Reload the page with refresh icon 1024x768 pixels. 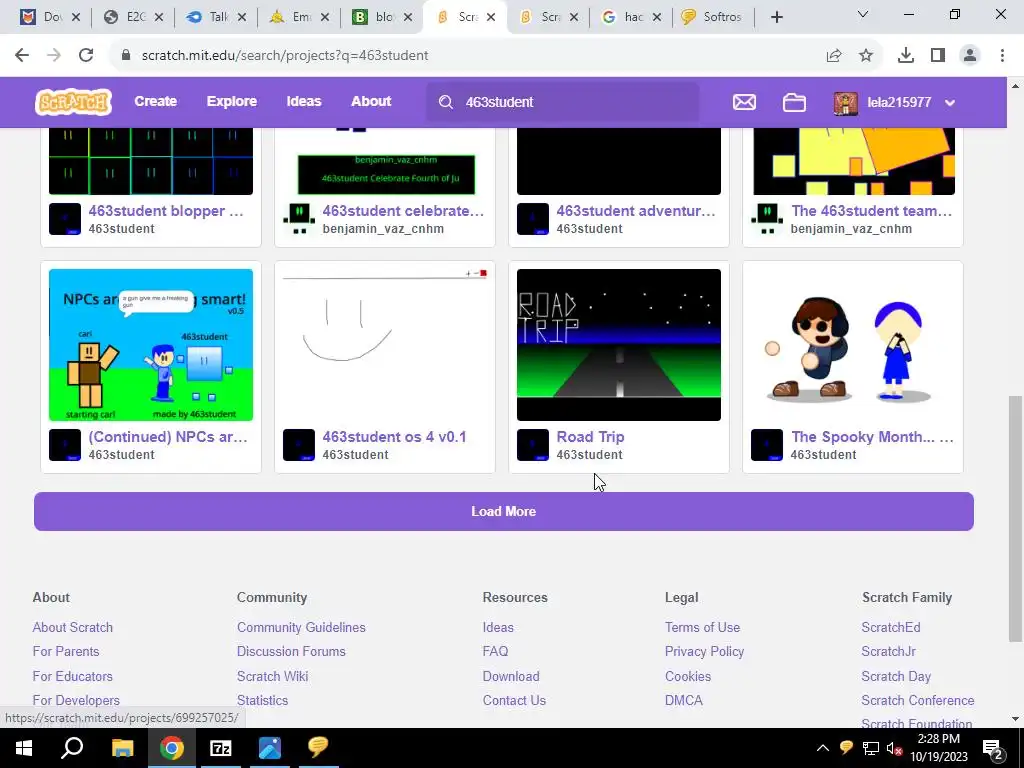tap(86, 56)
